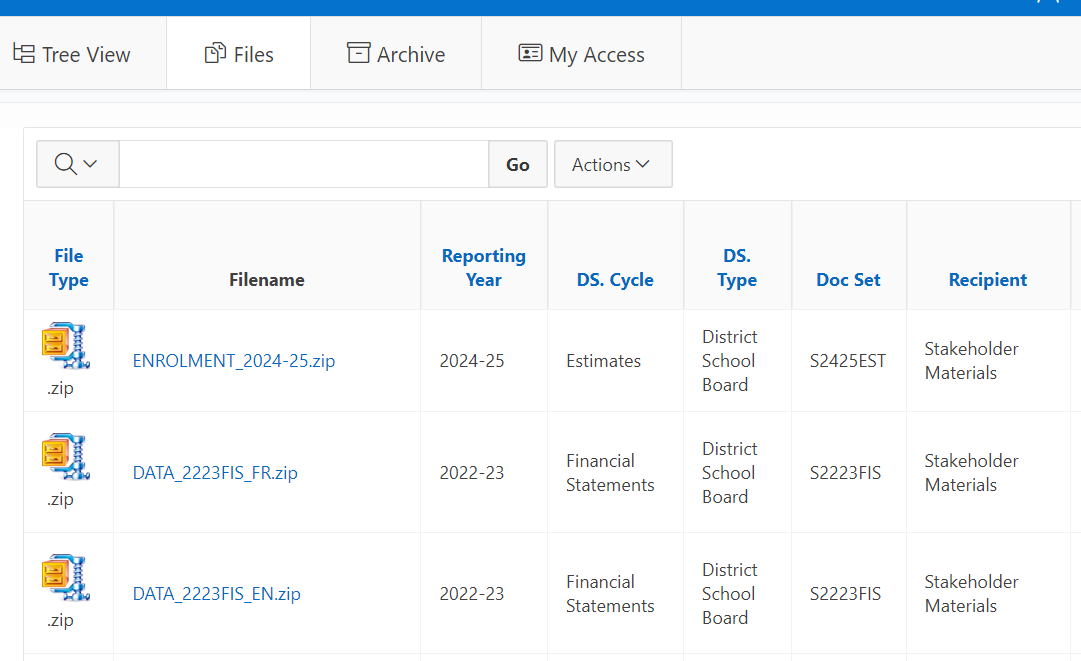Expand the Actions dropdown menu

[x=612, y=164]
